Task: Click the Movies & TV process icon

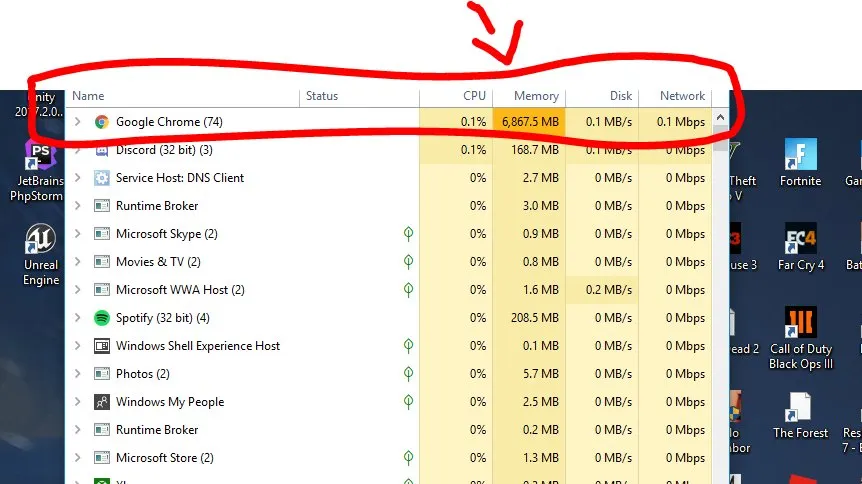Action: point(102,262)
